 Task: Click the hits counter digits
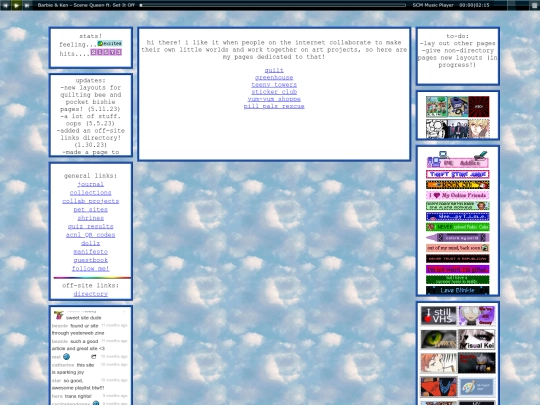(106, 52)
